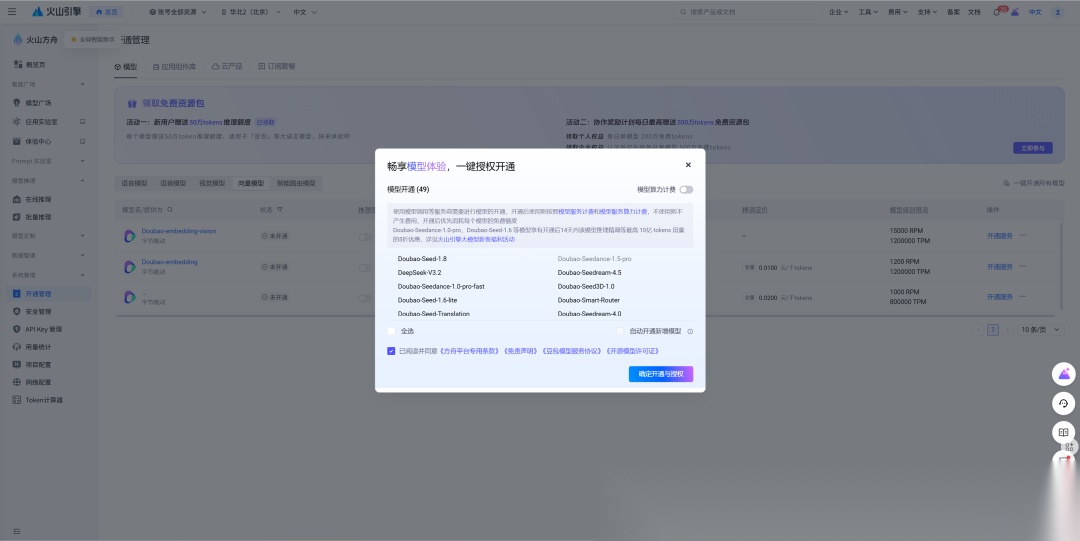Click the 状态 filter icon

(x=280, y=210)
